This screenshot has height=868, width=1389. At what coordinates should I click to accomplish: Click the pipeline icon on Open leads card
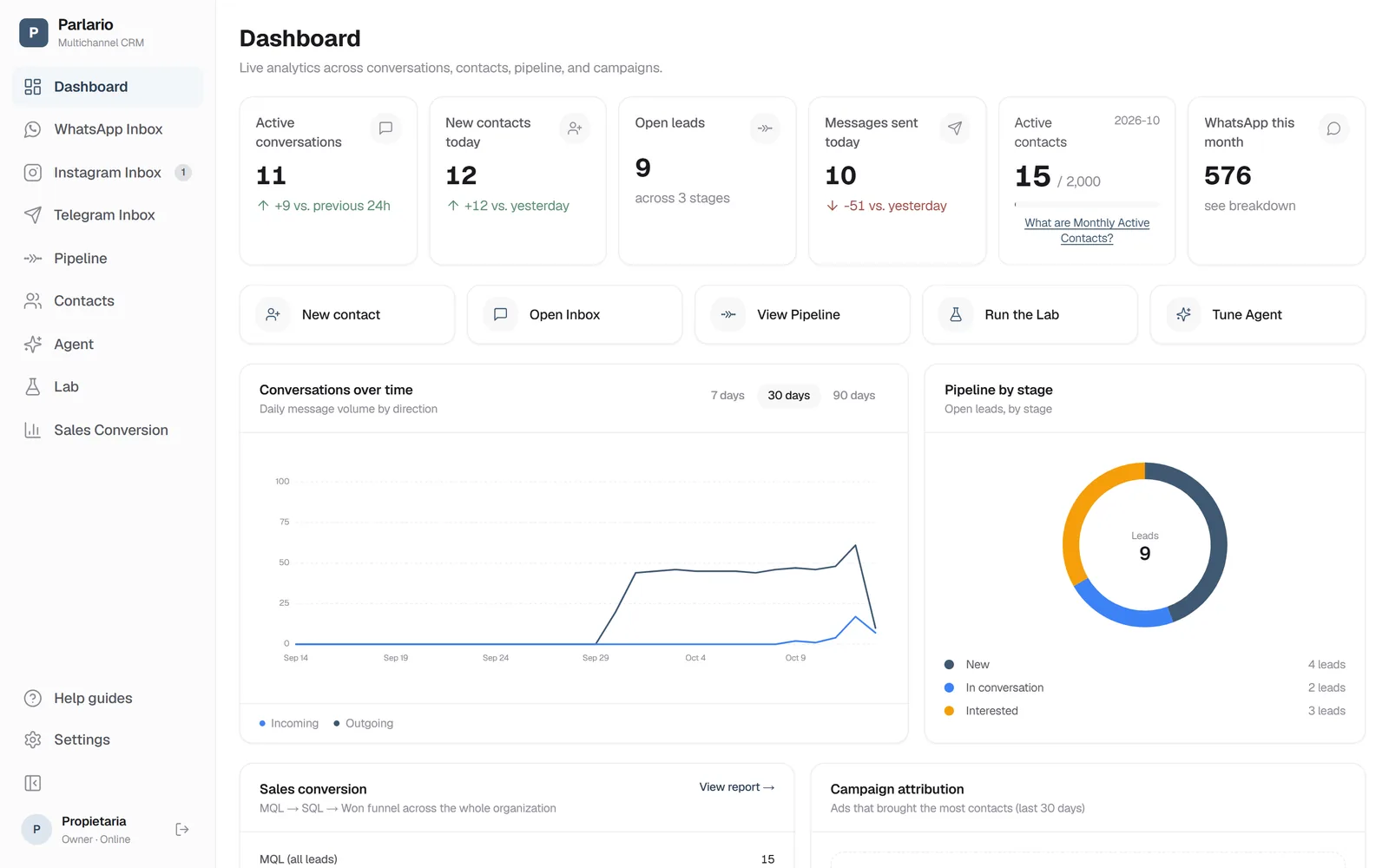(x=765, y=128)
